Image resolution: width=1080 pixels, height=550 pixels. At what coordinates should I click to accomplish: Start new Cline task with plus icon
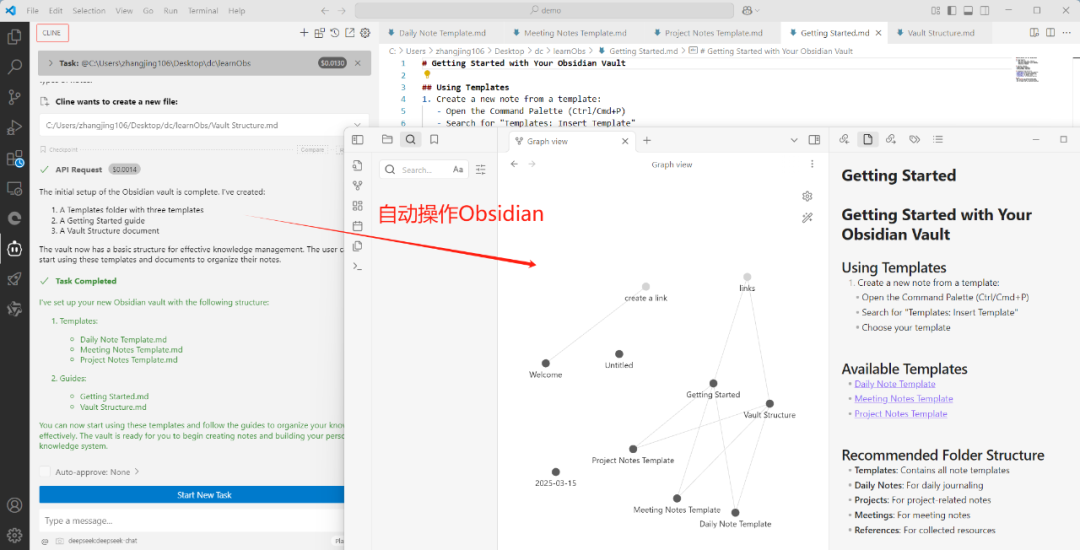point(304,32)
